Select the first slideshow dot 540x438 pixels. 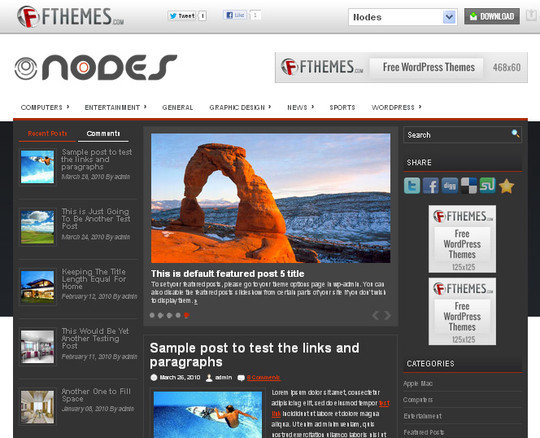(152, 315)
